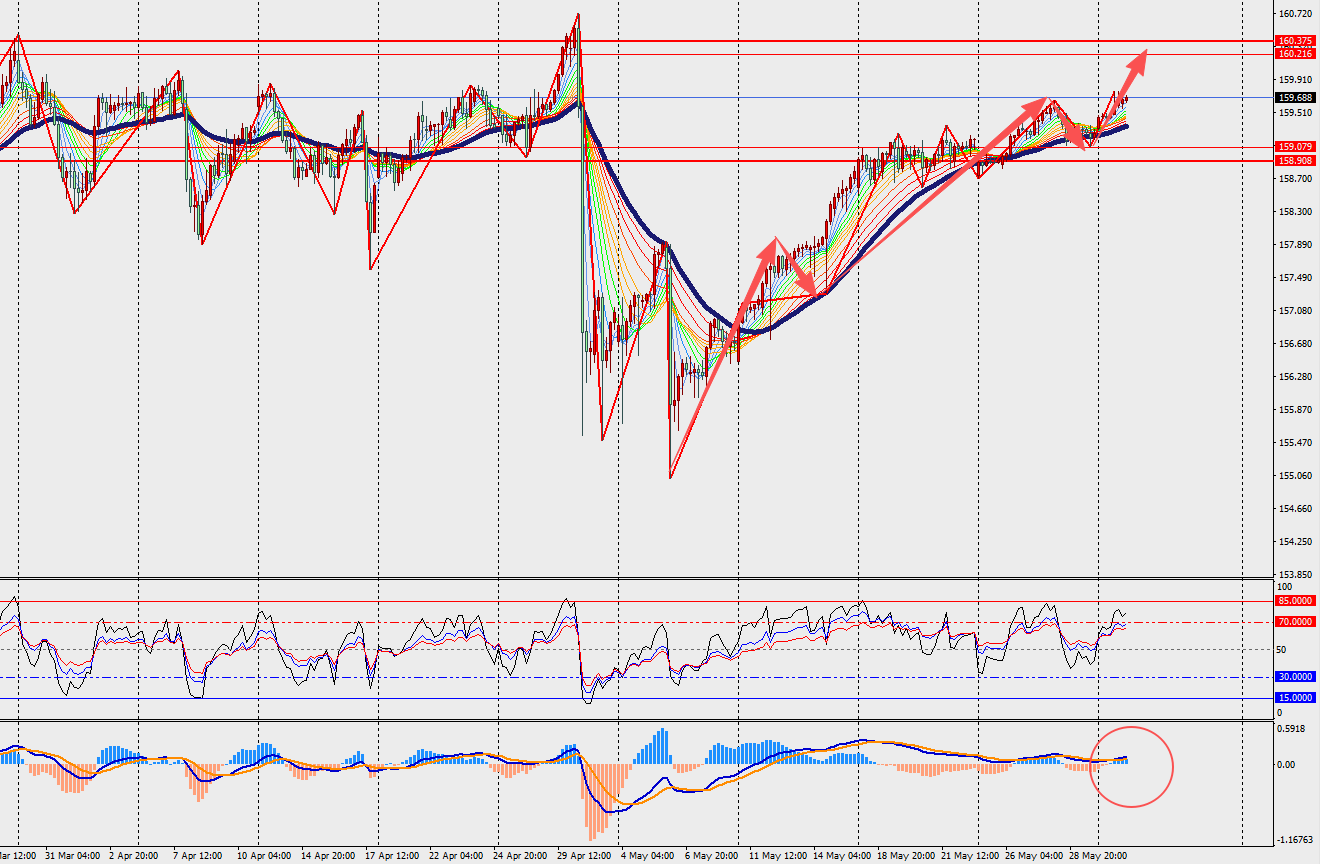Viewport: 1321px width, 864px height.
Task: Click the MACD scale minimum -1.16763
Action: [x=1296, y=841]
